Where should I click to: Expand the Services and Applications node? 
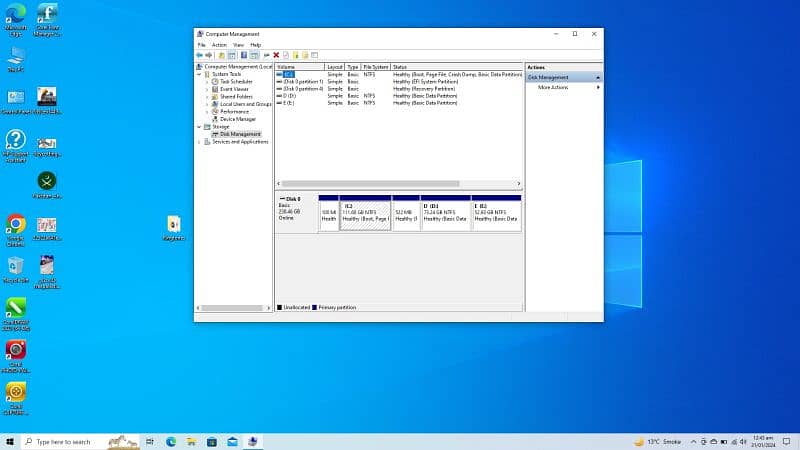pyautogui.click(x=199, y=142)
